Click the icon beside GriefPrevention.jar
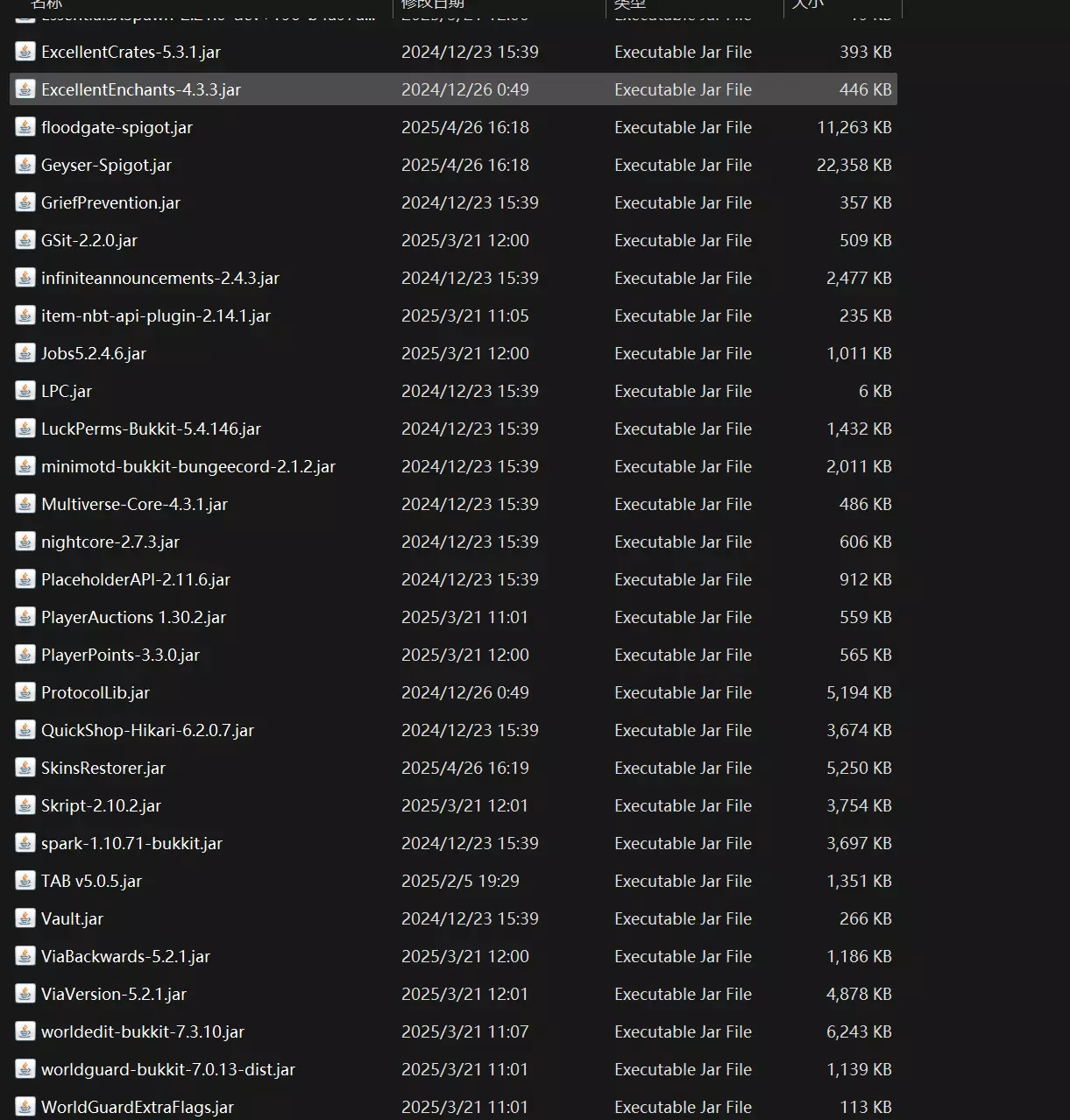The width and height of the screenshot is (1070, 1120). (25, 202)
